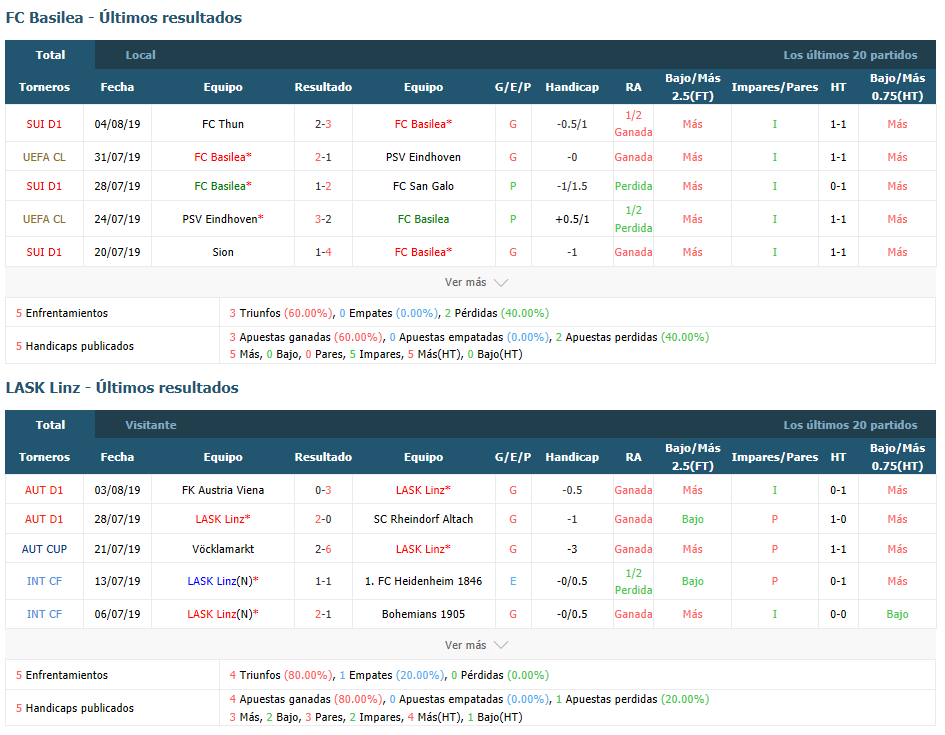The image size is (945, 735).
Task: Click Impares/Pares header in FC Basilea table
Action: click(x=774, y=87)
